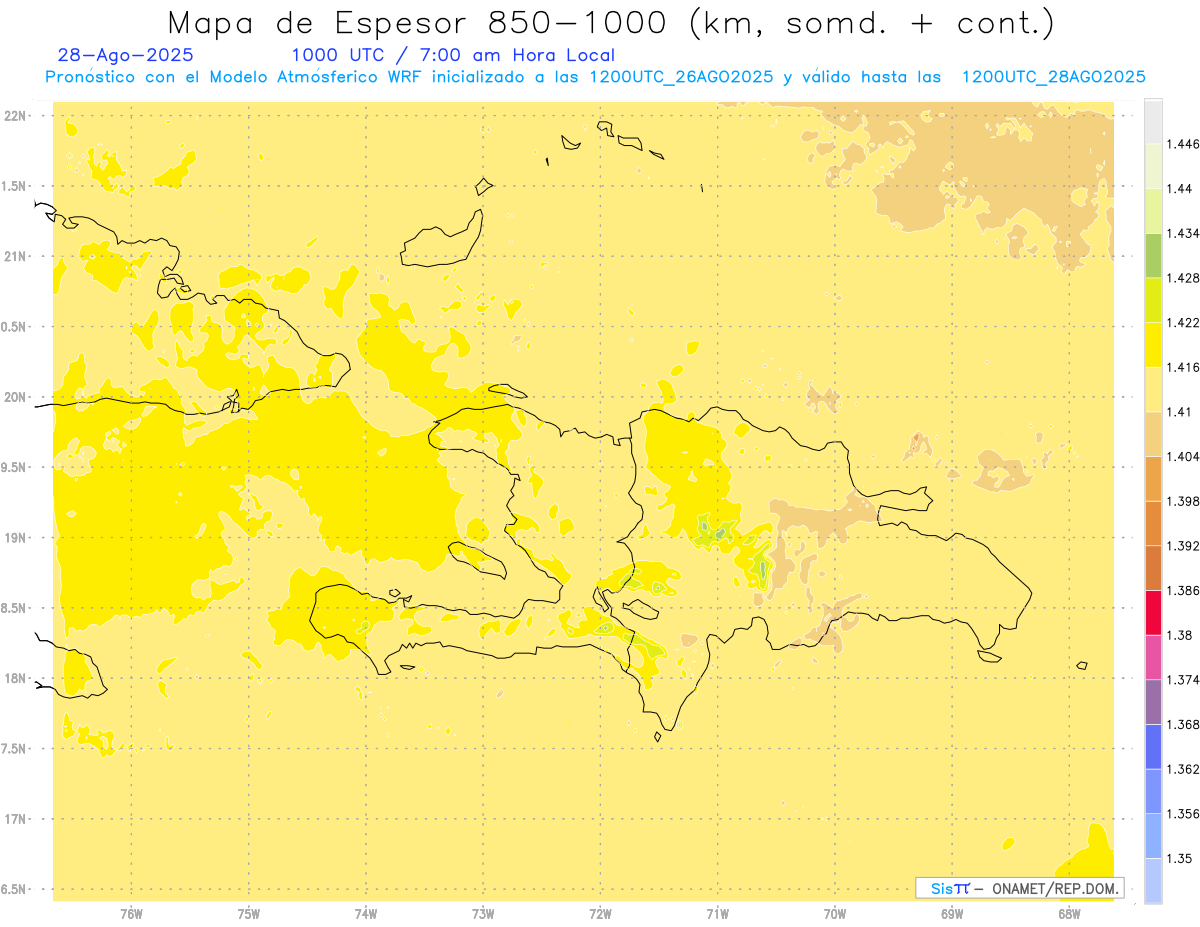Click colorbar value '1.38'
Viewport: 1200px width, 927px height.
1180,635
